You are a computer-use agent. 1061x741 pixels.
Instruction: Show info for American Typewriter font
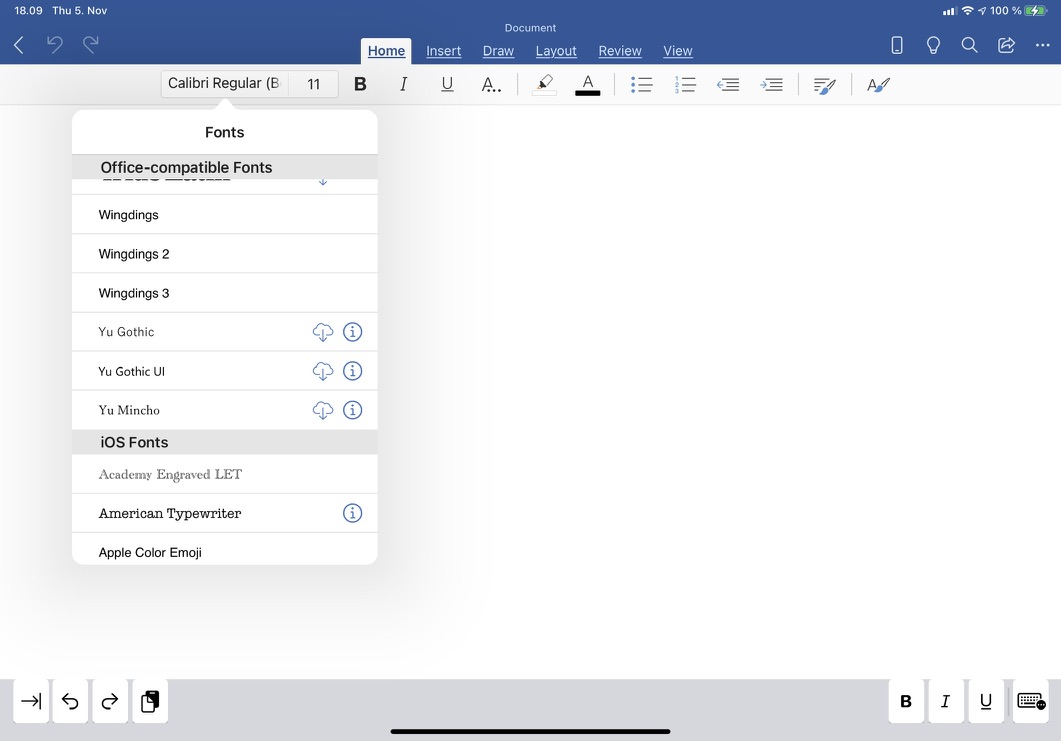coord(352,513)
